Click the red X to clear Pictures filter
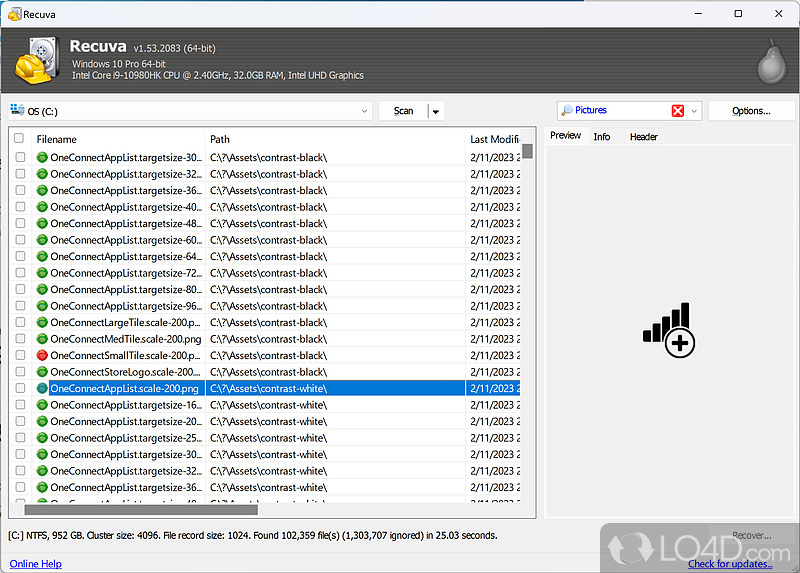This screenshot has height=573, width=800. pos(678,111)
